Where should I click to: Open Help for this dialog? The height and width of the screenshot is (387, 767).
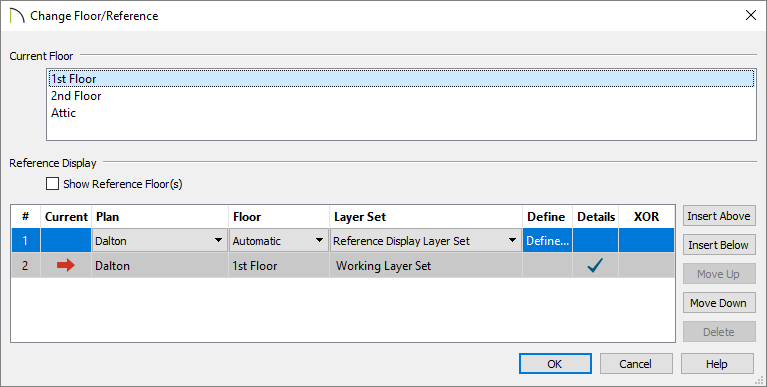tap(717, 364)
